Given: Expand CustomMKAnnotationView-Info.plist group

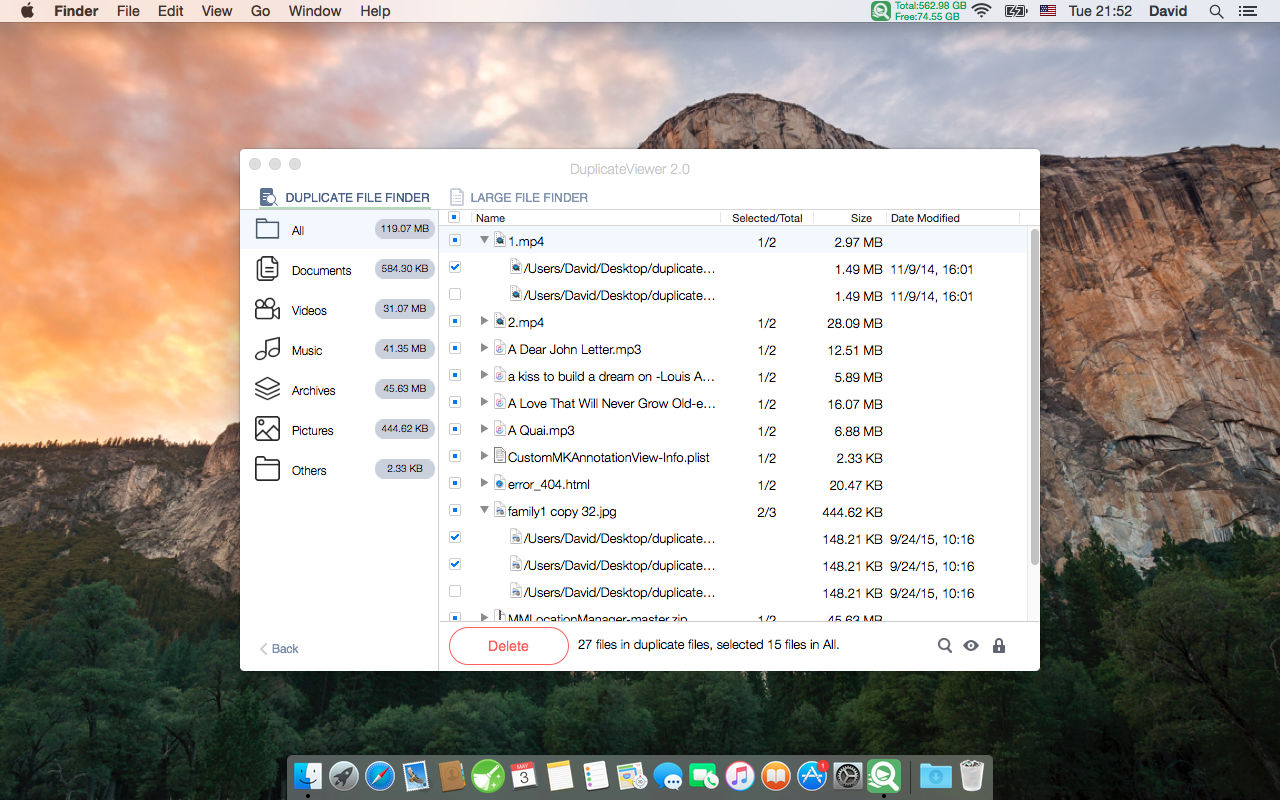Looking at the screenshot, I should pyautogui.click(x=484, y=456).
